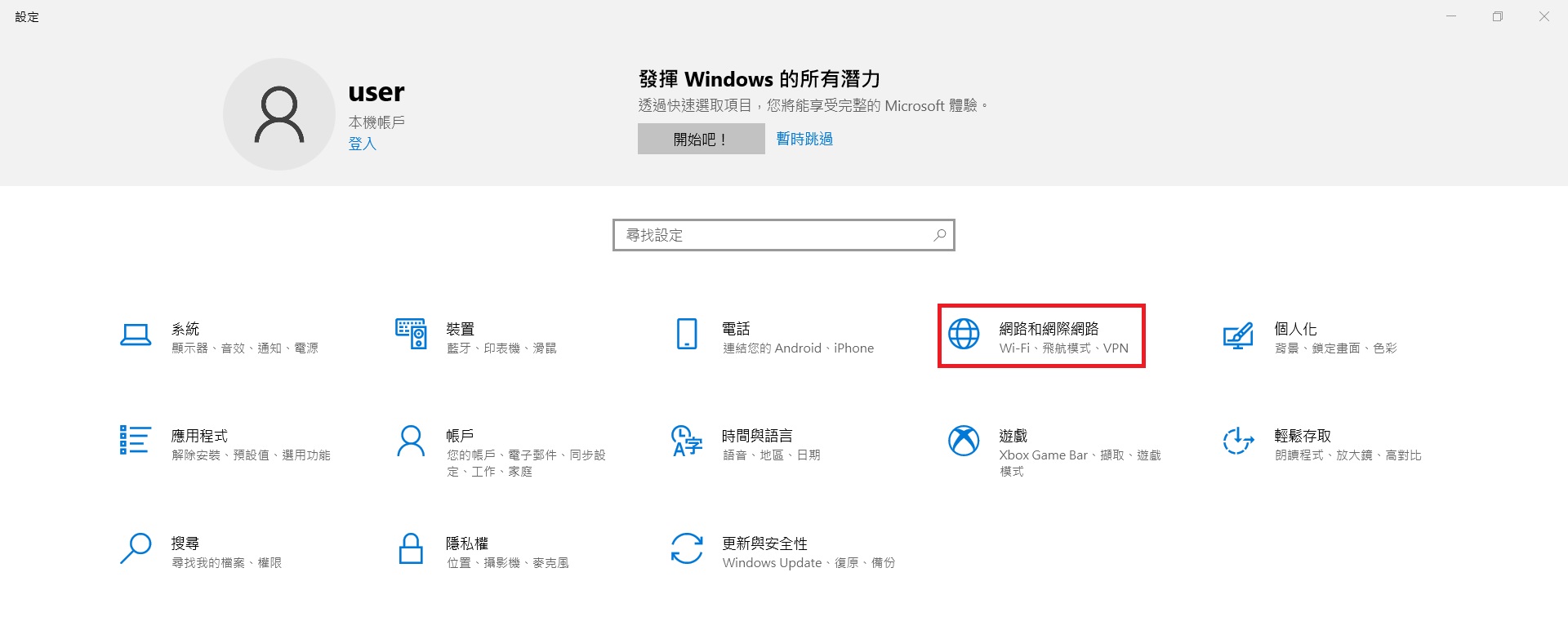This screenshot has width=1568, height=630.
Task: Open the 帳戶 person icon
Action: point(411,441)
